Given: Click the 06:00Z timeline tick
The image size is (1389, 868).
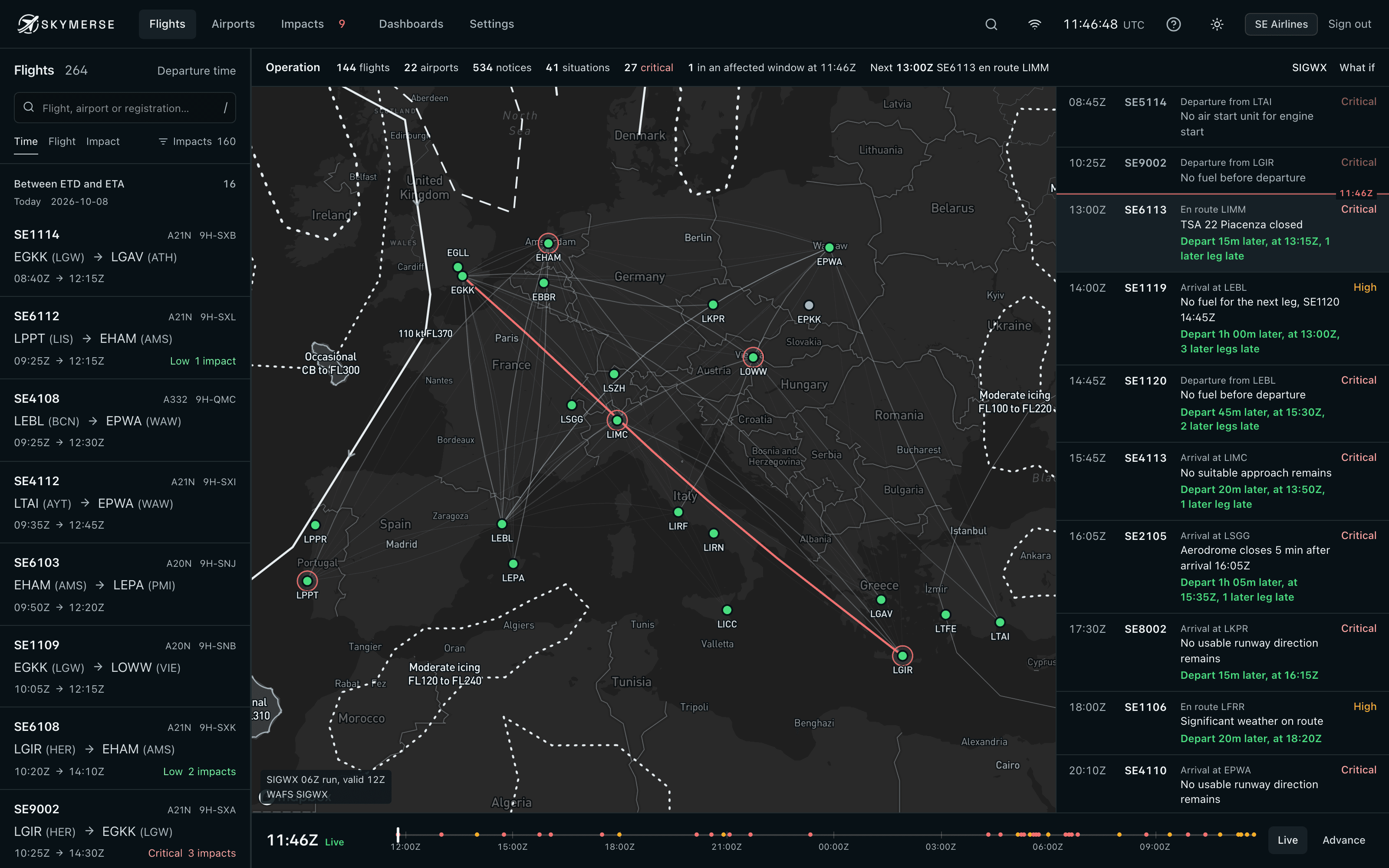Looking at the screenshot, I should 1047,846.
